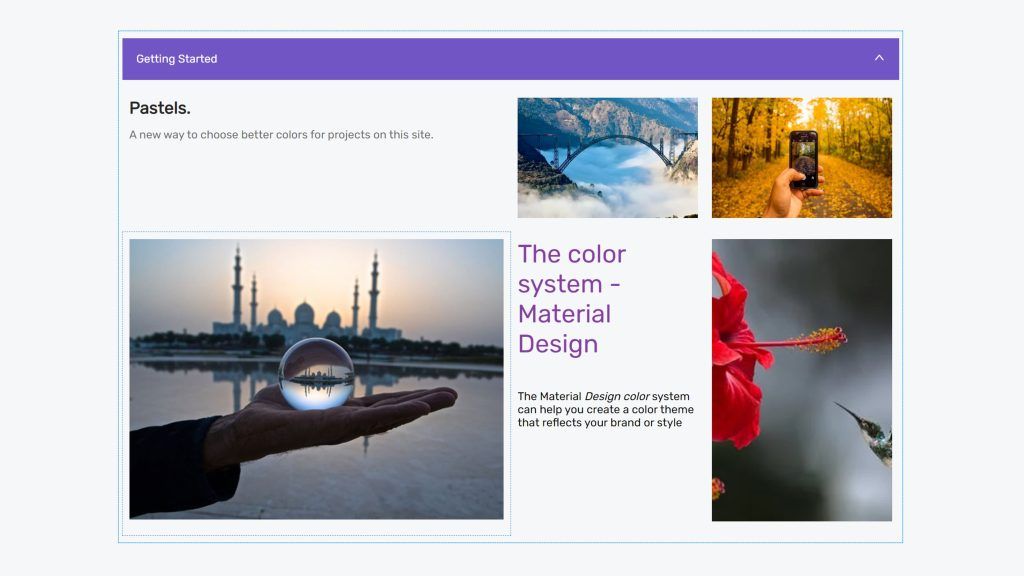Click the paragraph describing the Material color system
The height and width of the screenshot is (576, 1024).
point(605,409)
